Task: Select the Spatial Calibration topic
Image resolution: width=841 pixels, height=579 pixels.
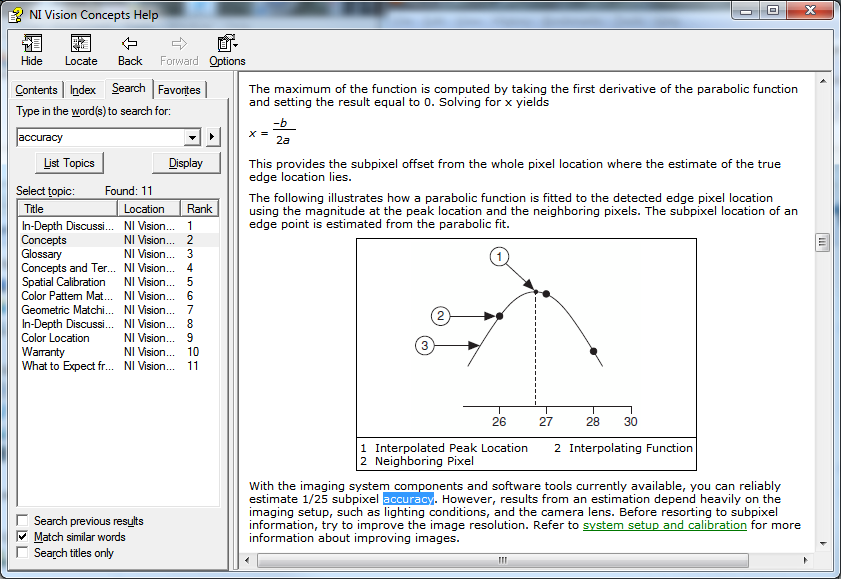Action: [119, 281]
